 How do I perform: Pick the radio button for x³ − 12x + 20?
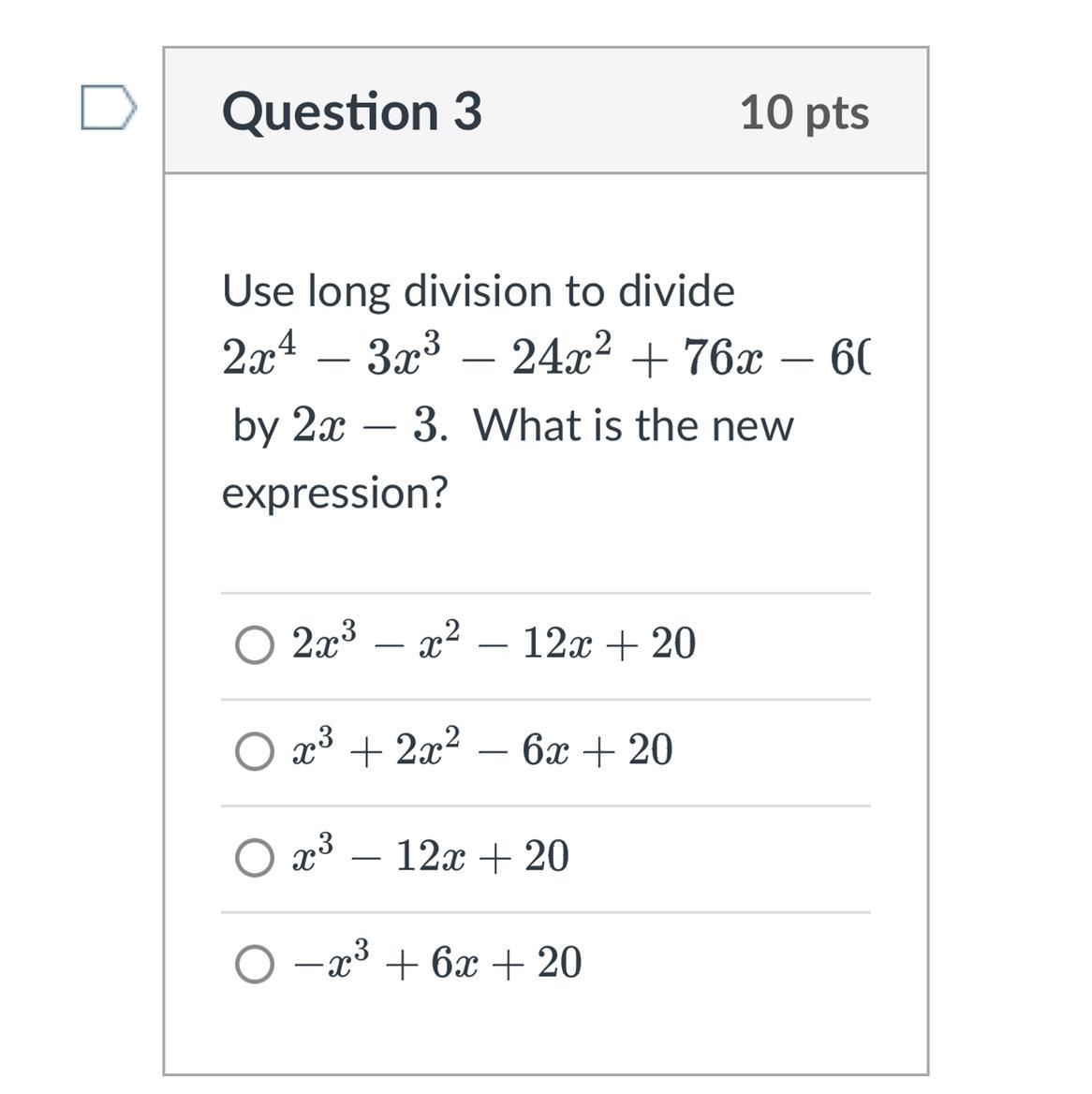[255, 857]
